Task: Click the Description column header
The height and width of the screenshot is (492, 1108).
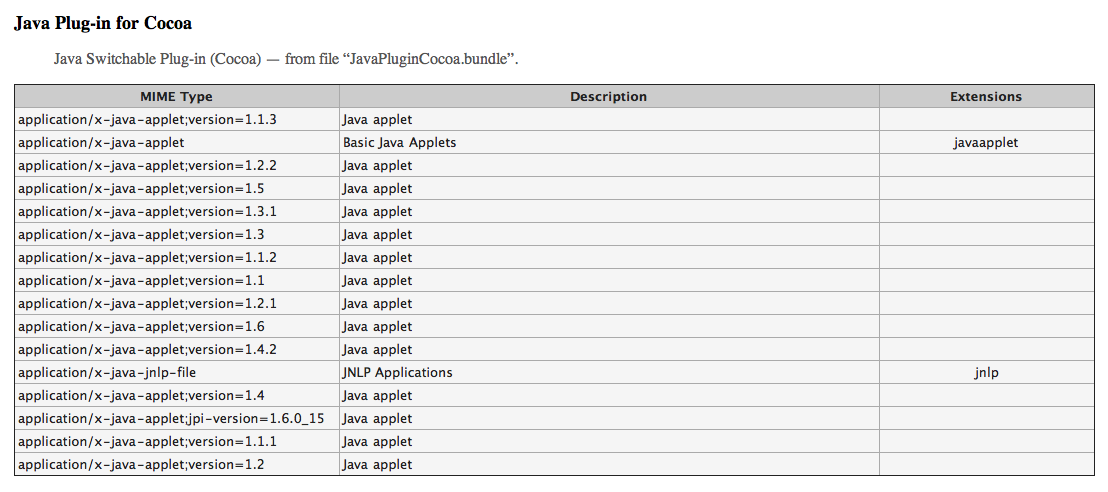Action: coord(608,97)
